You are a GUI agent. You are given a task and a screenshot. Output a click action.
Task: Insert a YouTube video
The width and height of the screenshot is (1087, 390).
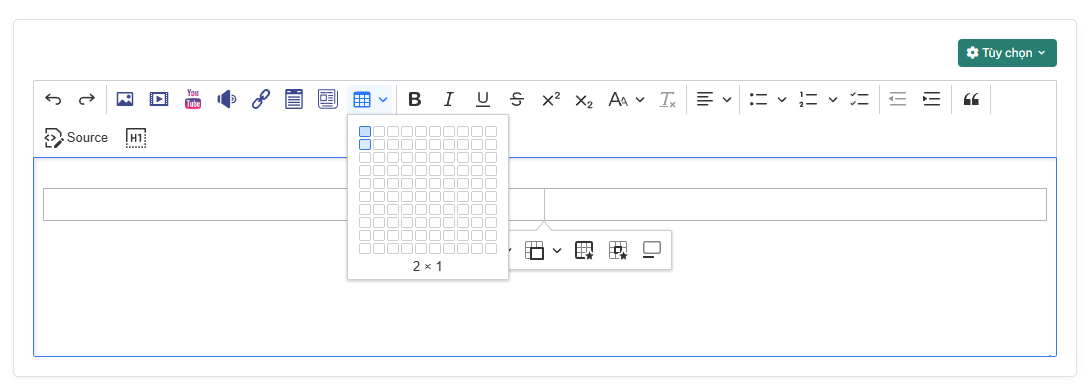193,99
